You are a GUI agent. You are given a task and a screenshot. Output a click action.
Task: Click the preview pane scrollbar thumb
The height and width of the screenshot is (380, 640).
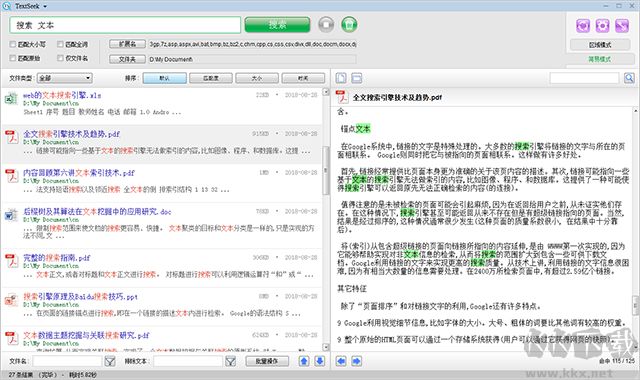tap(636, 305)
